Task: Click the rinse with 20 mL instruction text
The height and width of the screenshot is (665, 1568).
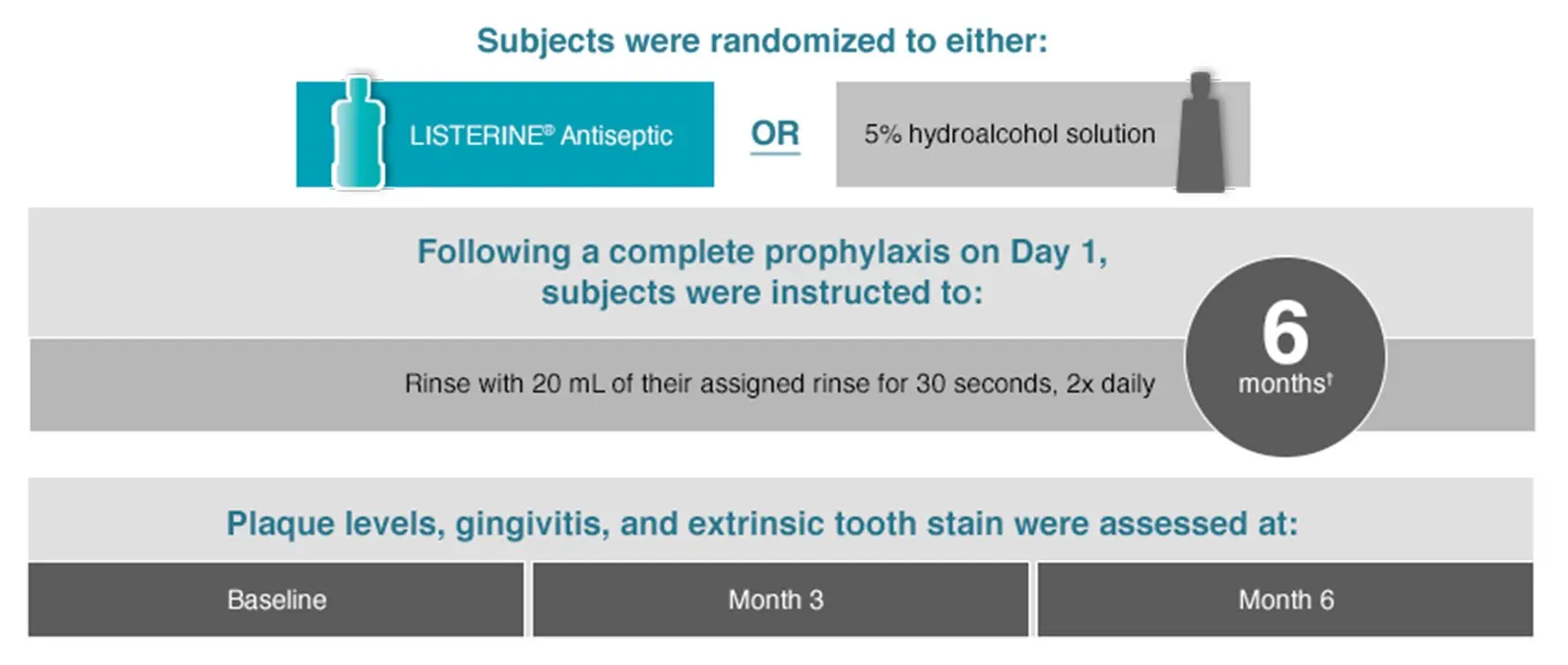Action: [779, 384]
